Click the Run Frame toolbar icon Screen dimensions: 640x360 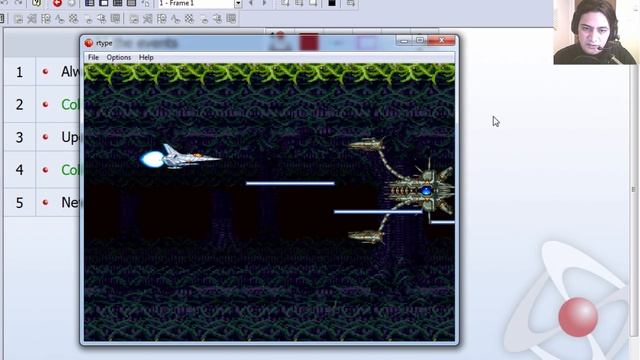[x=313, y=3]
